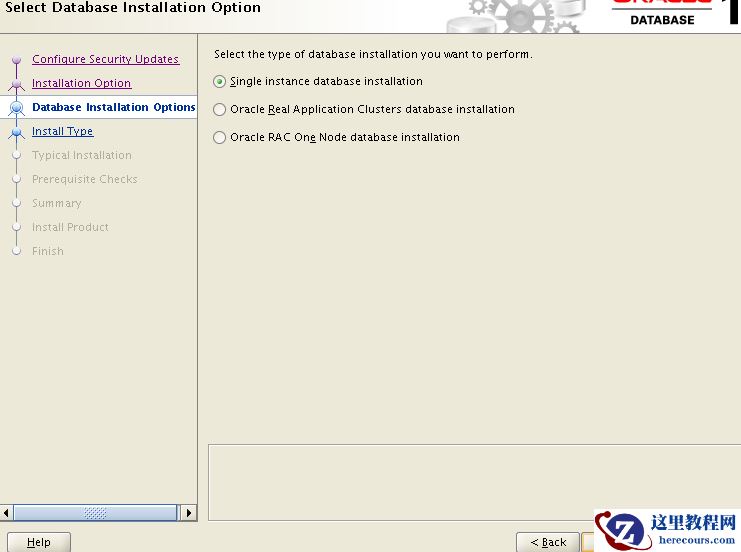Click the Prerequisite Checks step text

[x=85, y=179]
